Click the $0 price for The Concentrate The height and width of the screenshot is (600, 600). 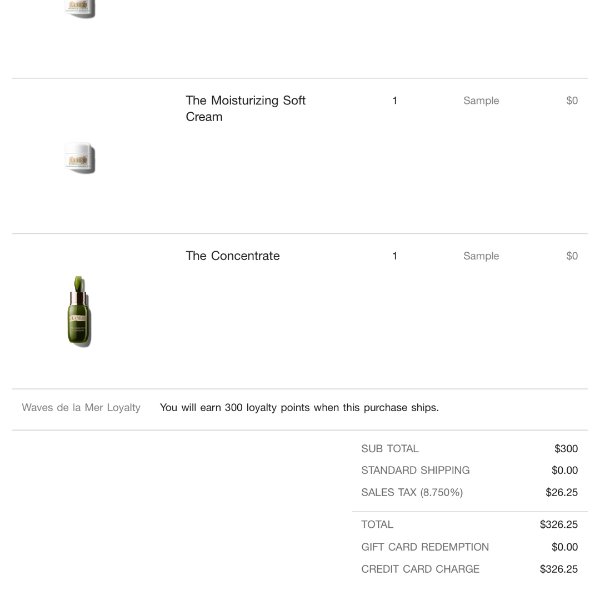tap(572, 256)
